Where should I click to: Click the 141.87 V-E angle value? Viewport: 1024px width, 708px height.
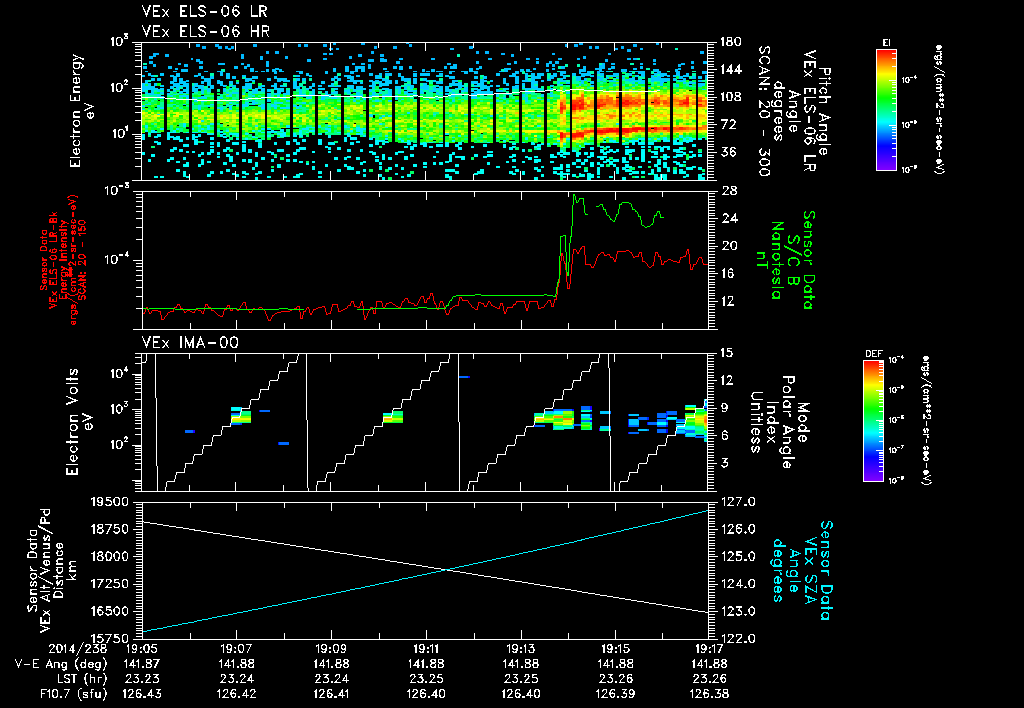pyautogui.click(x=141, y=664)
